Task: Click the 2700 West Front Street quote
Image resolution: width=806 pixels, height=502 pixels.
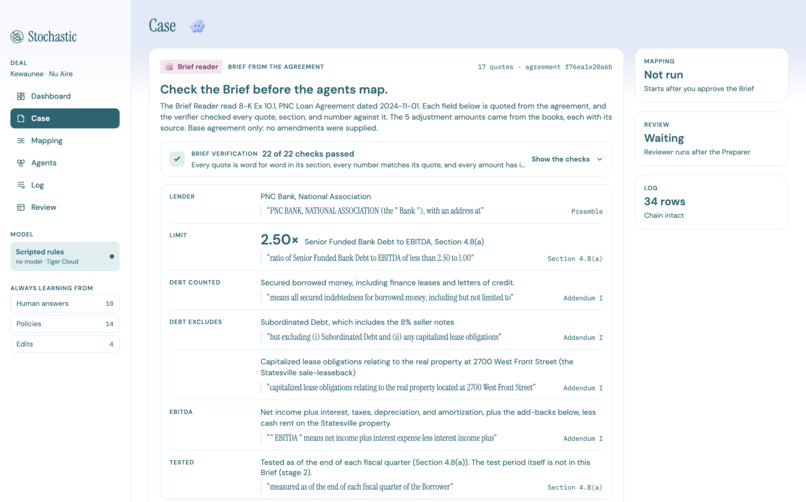Action: (401, 387)
